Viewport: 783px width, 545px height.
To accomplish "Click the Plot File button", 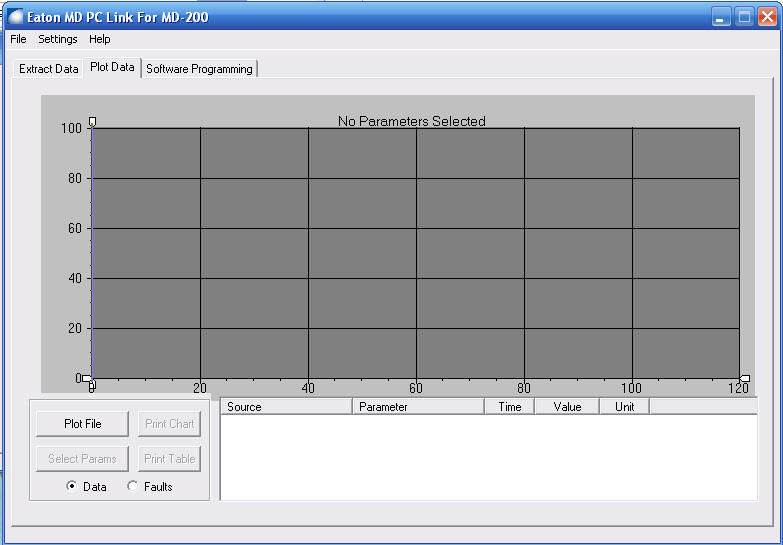I will point(82,424).
